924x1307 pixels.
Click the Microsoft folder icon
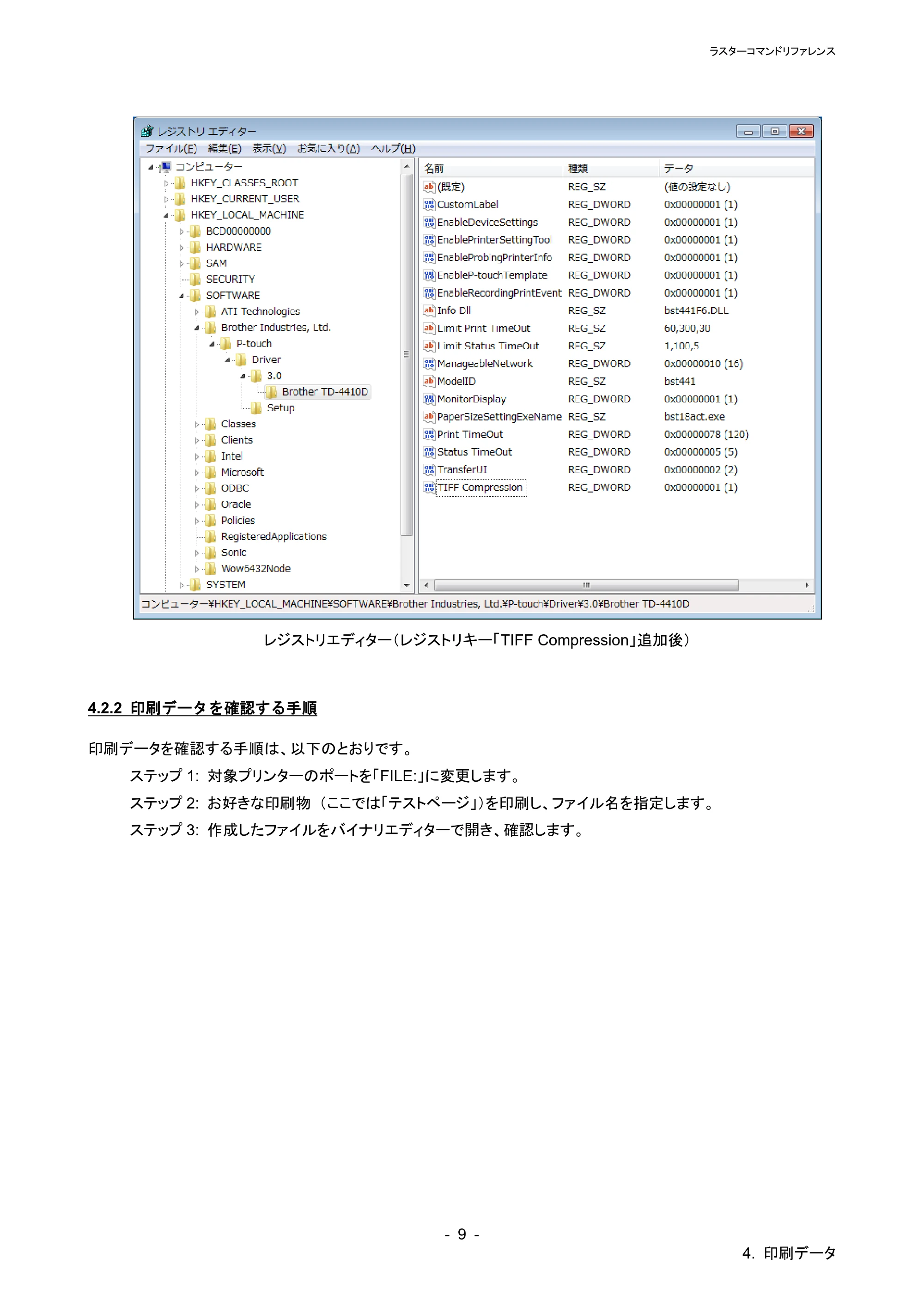pos(211,472)
